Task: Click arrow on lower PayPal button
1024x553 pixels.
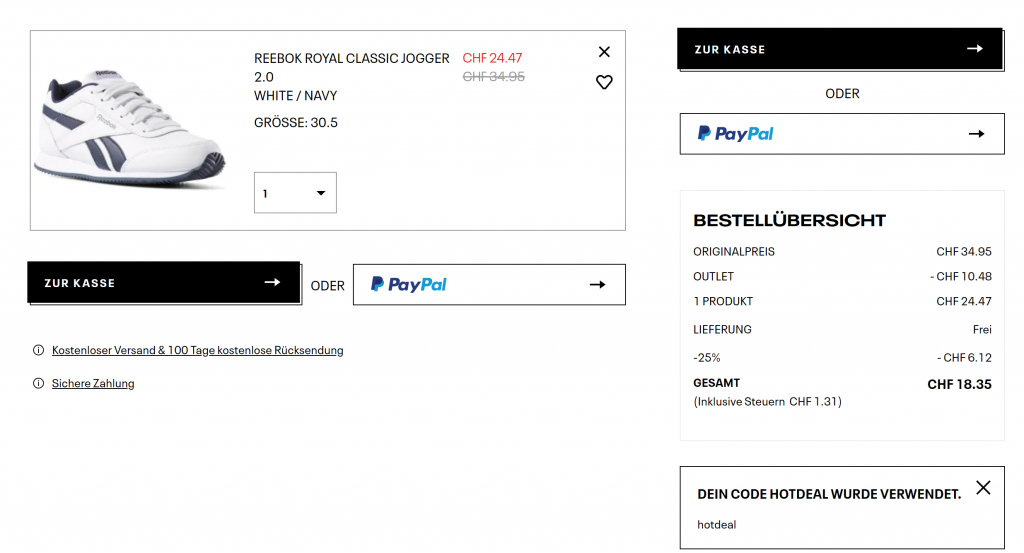Action: (x=598, y=285)
